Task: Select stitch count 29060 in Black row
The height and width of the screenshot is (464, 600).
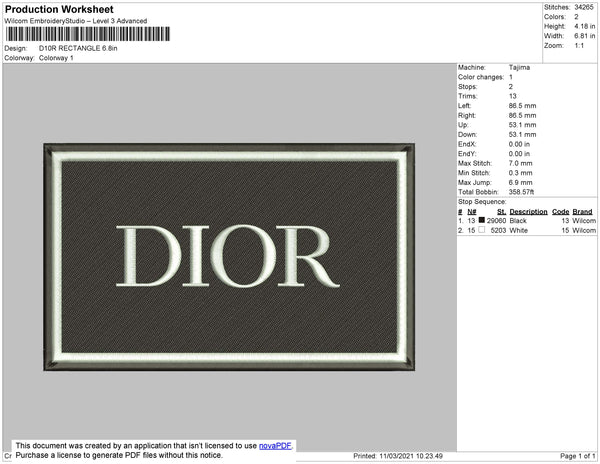Action: pos(496,221)
